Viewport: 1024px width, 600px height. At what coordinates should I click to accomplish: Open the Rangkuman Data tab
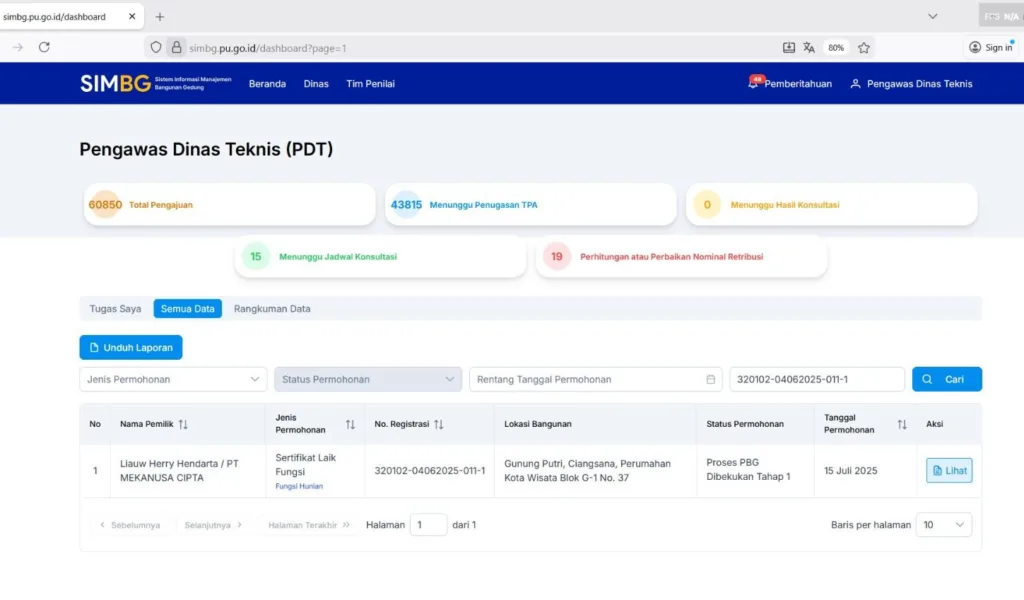[x=272, y=309]
